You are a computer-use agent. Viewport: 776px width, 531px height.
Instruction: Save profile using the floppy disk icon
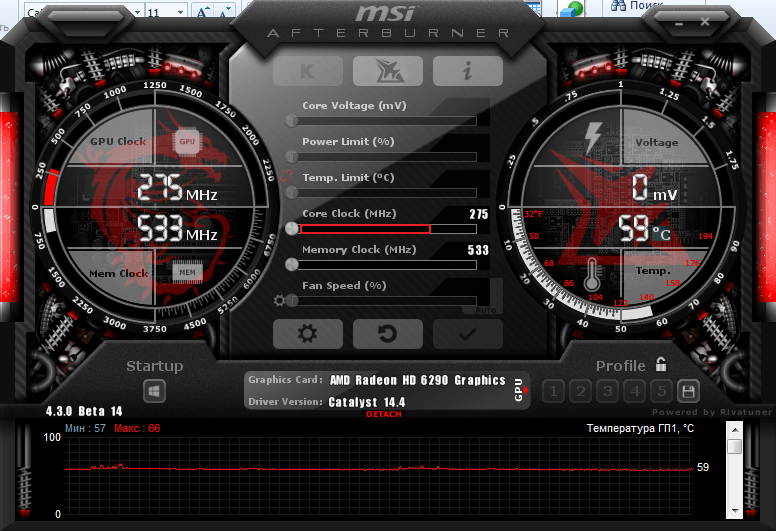click(688, 391)
